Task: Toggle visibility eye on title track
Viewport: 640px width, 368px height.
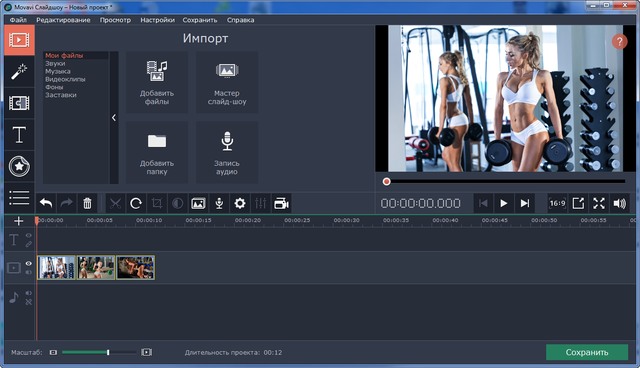Action: (29, 235)
